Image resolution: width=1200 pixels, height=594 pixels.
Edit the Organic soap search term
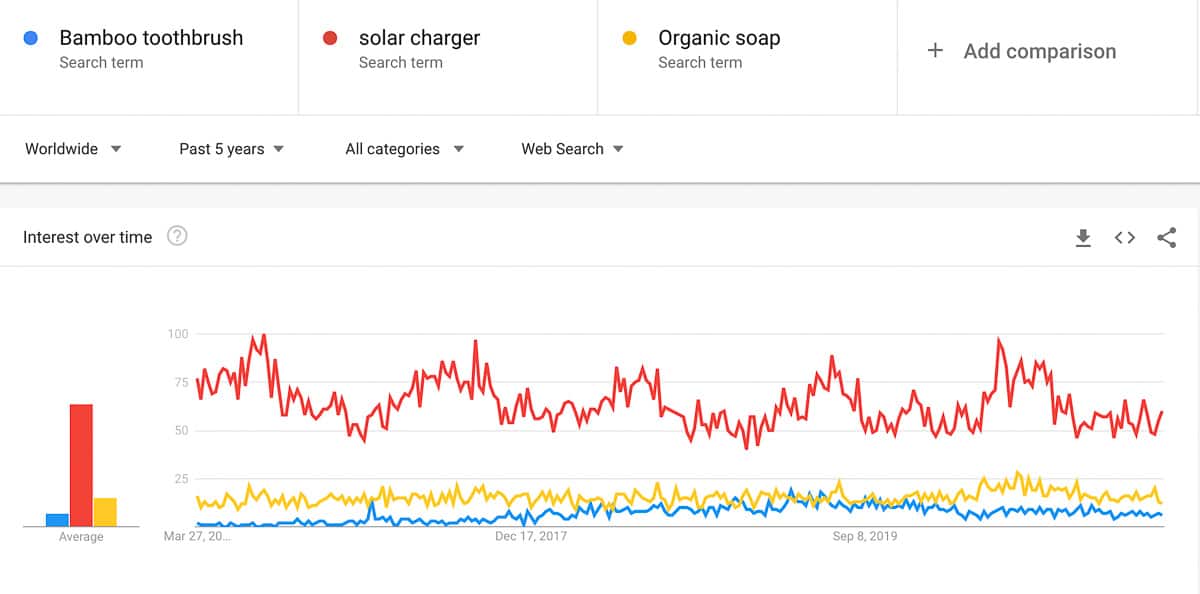(x=719, y=39)
